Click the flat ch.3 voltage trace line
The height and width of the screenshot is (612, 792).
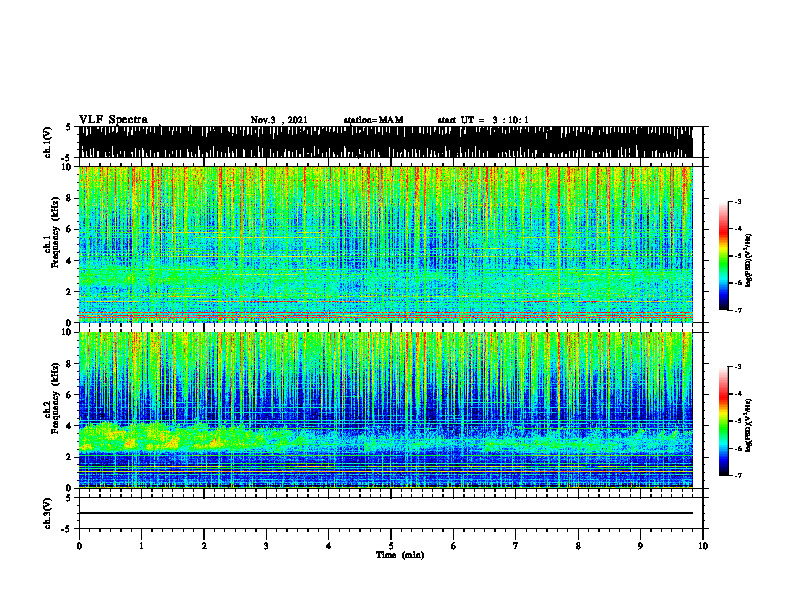(385, 513)
